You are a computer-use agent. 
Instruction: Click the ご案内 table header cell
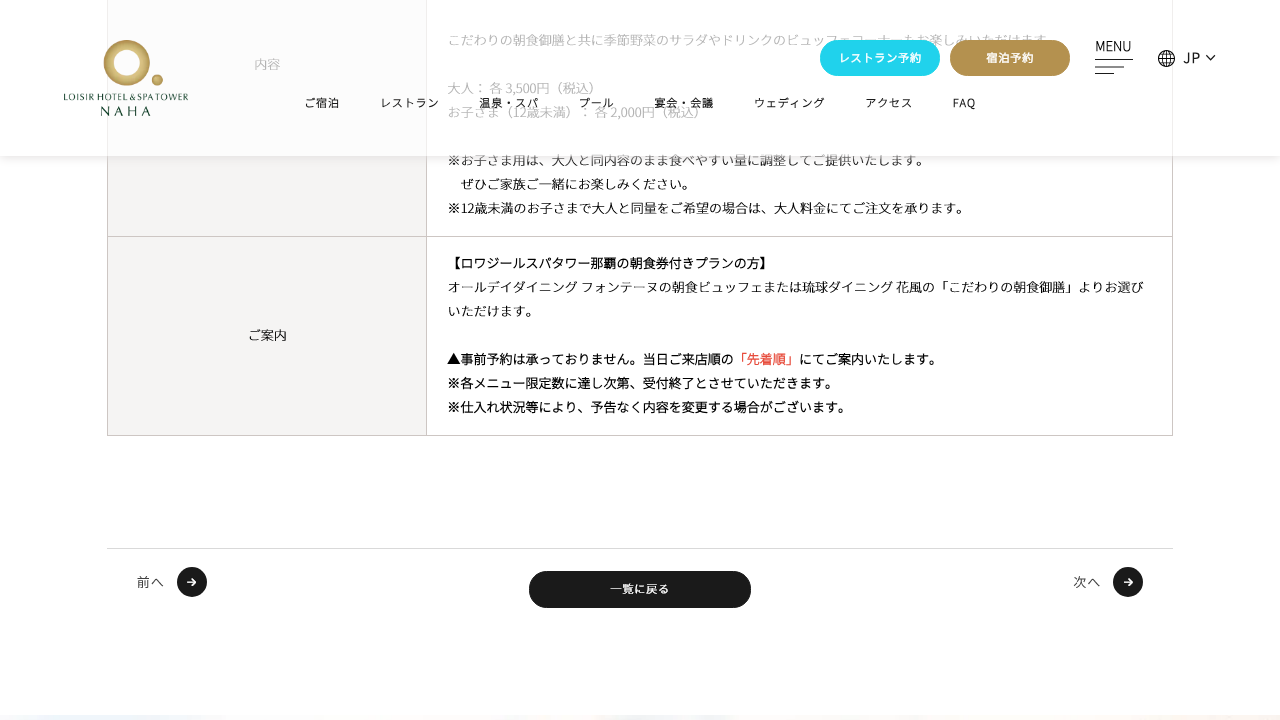coord(267,336)
